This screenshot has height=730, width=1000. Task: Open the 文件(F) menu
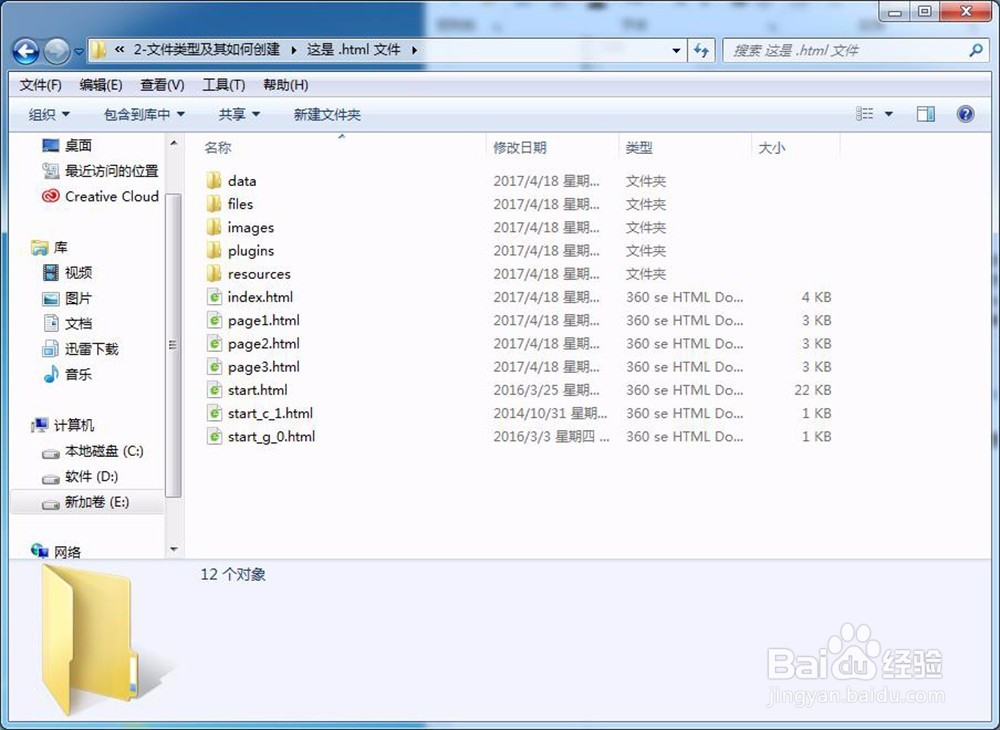point(40,85)
